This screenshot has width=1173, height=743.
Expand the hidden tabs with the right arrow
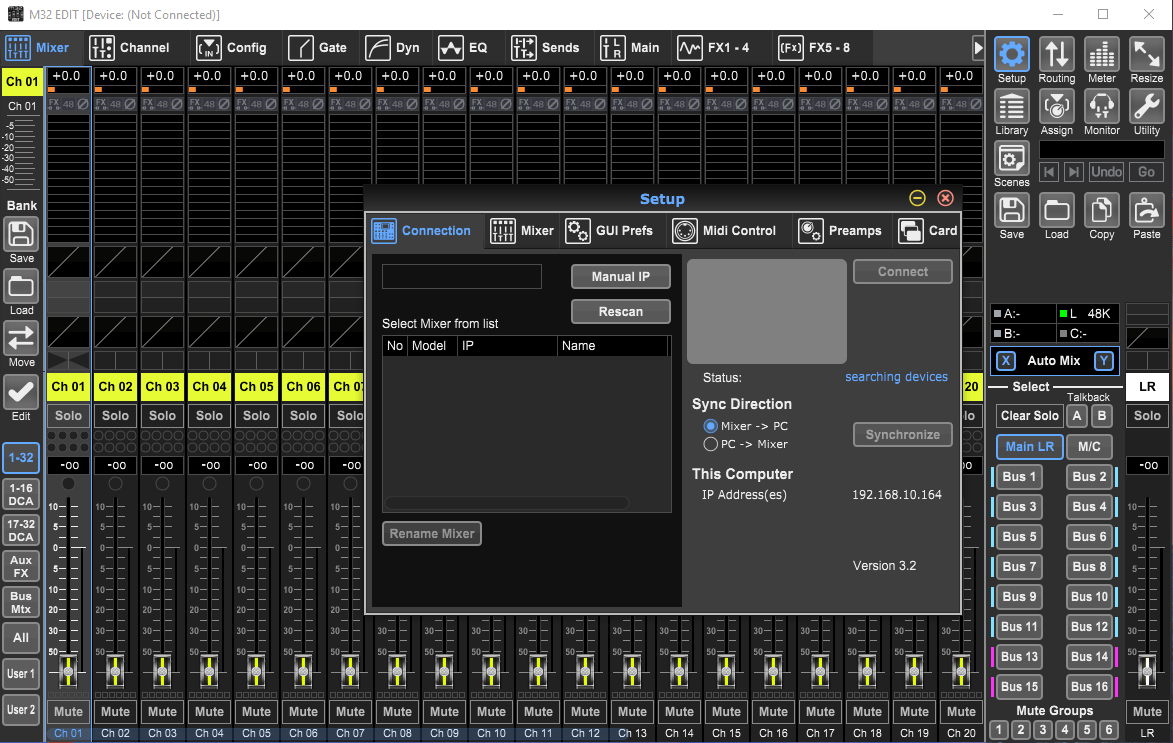pos(981,47)
